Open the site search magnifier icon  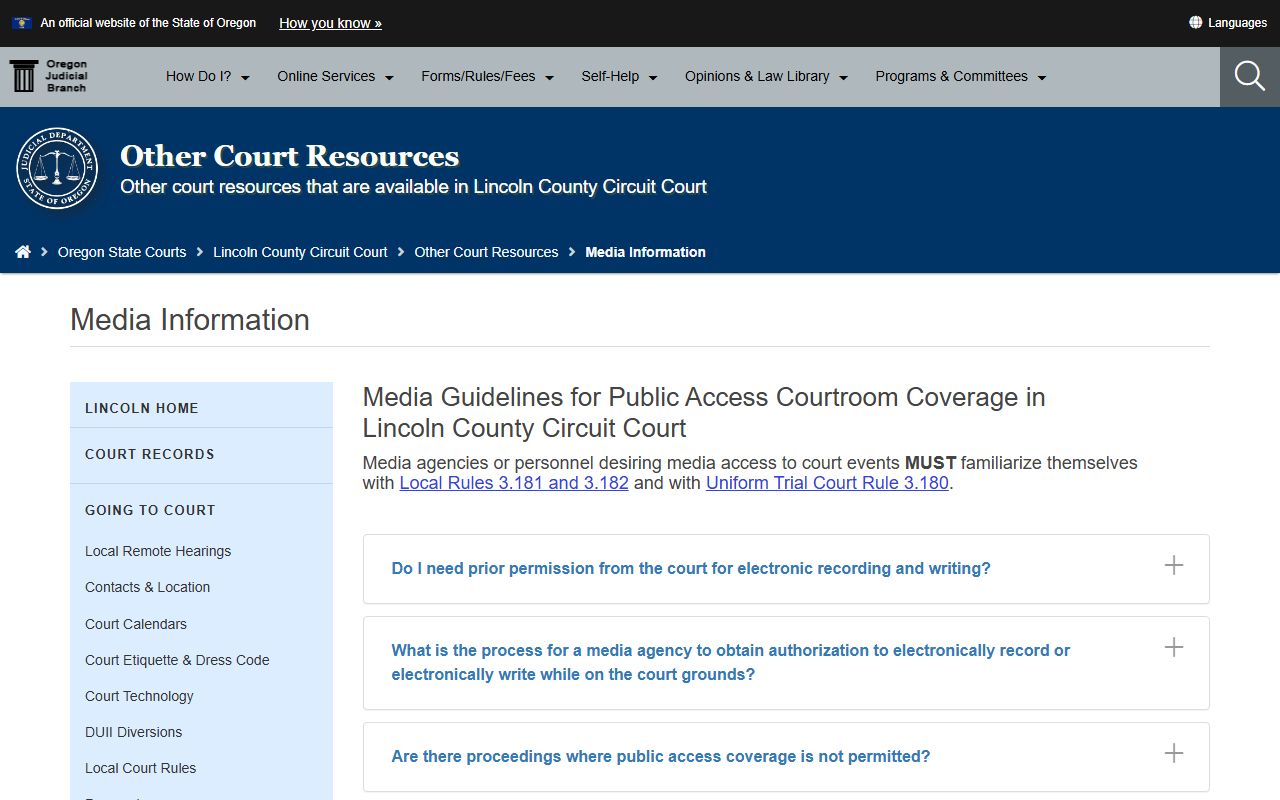tap(1249, 76)
